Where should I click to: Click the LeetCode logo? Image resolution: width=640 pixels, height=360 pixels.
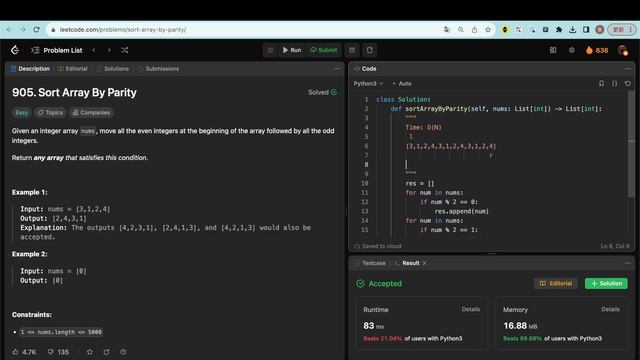coord(15,50)
